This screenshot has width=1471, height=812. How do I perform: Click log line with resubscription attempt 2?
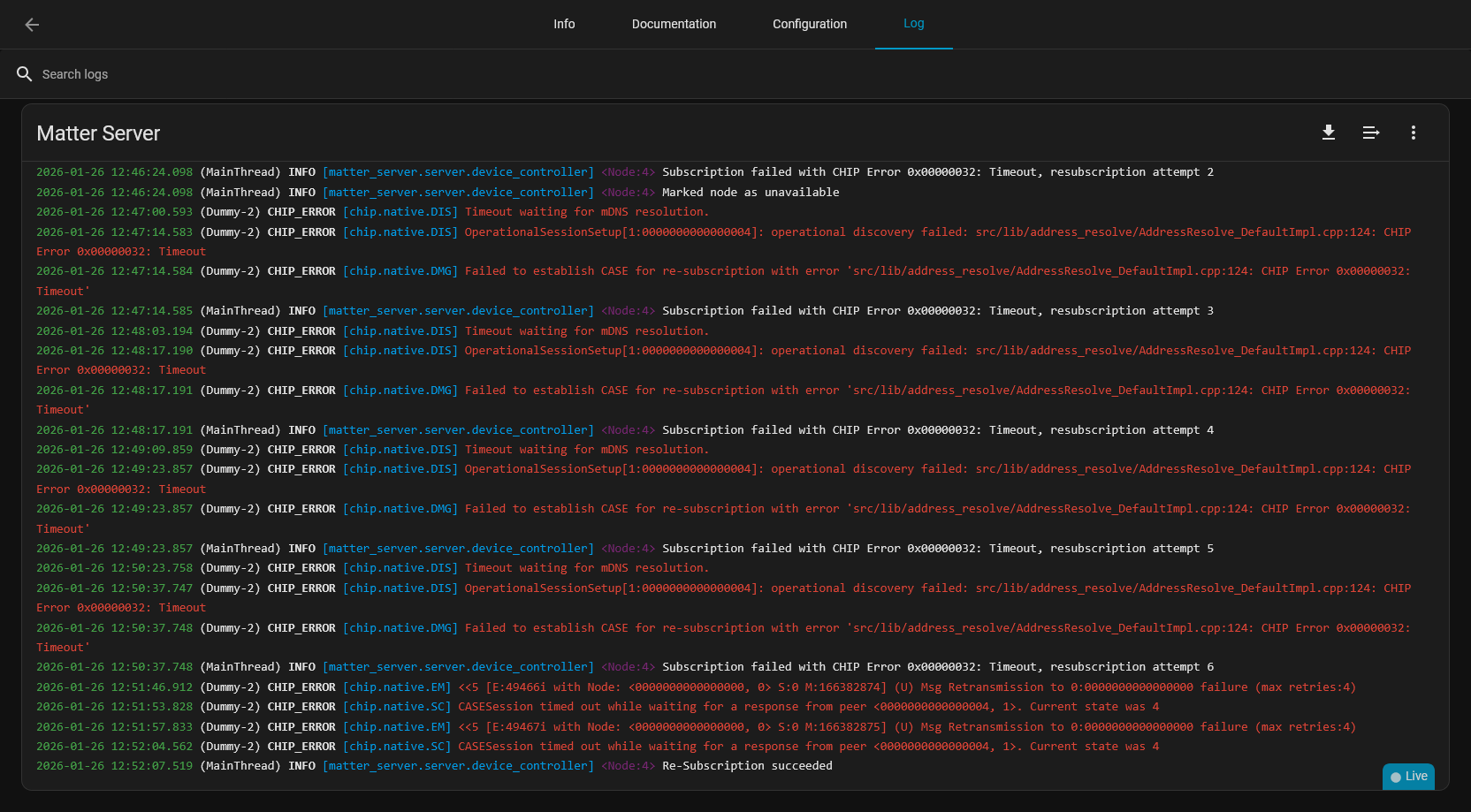(937, 172)
